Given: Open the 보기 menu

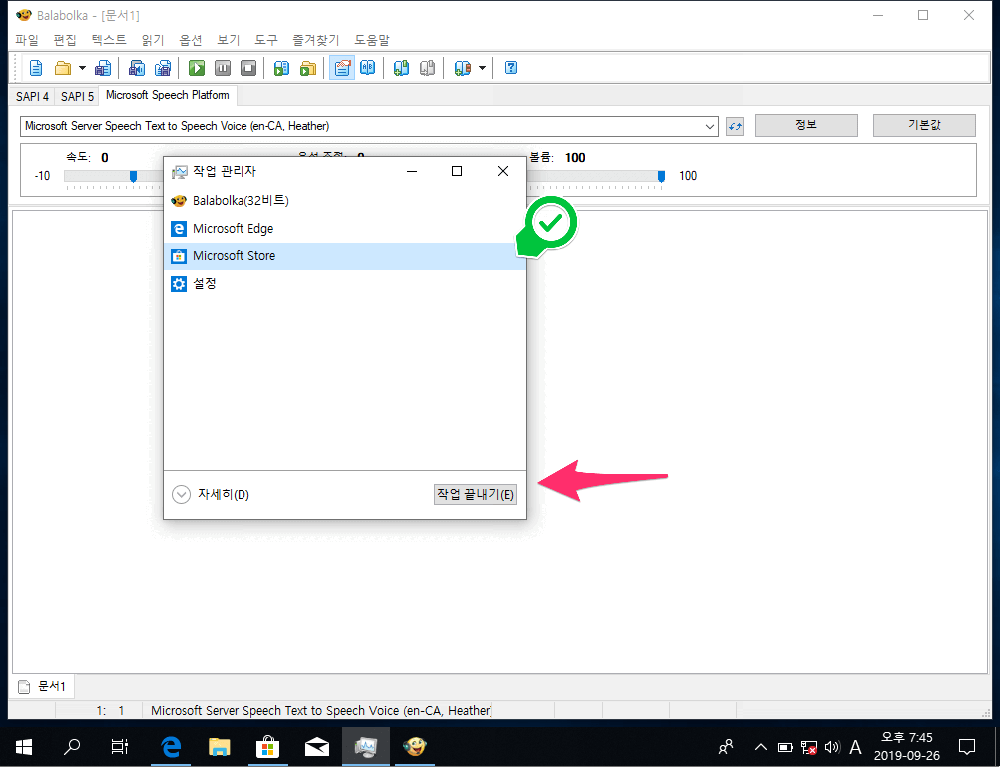Looking at the screenshot, I should [x=228, y=40].
